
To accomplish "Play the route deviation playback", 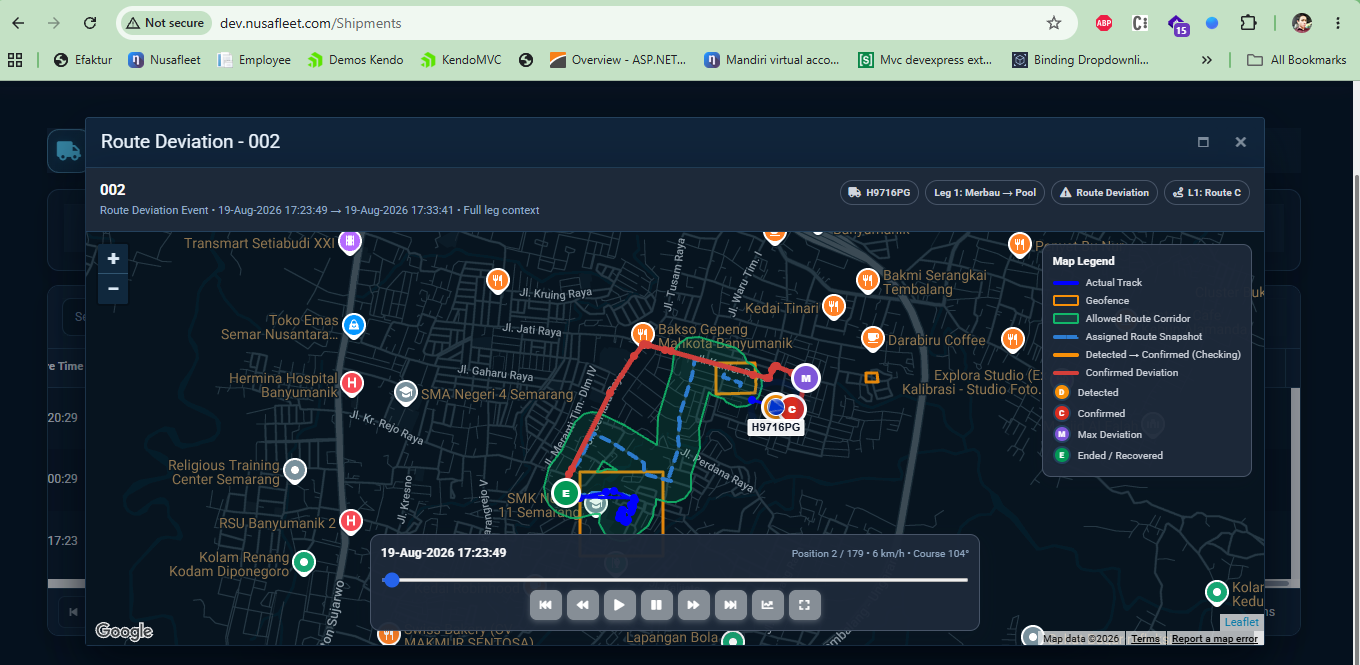I will point(620,604).
